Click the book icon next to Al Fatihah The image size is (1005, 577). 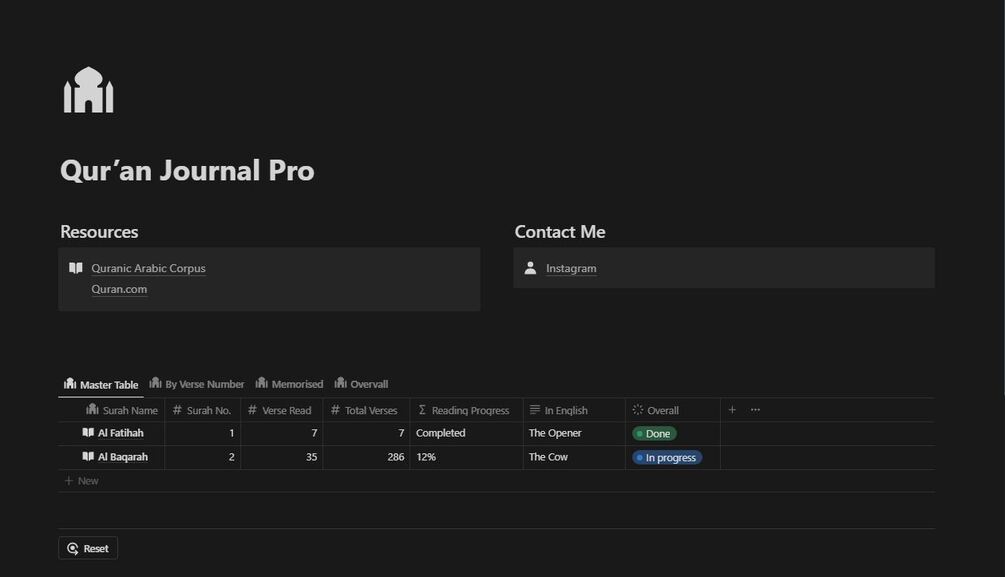88,433
